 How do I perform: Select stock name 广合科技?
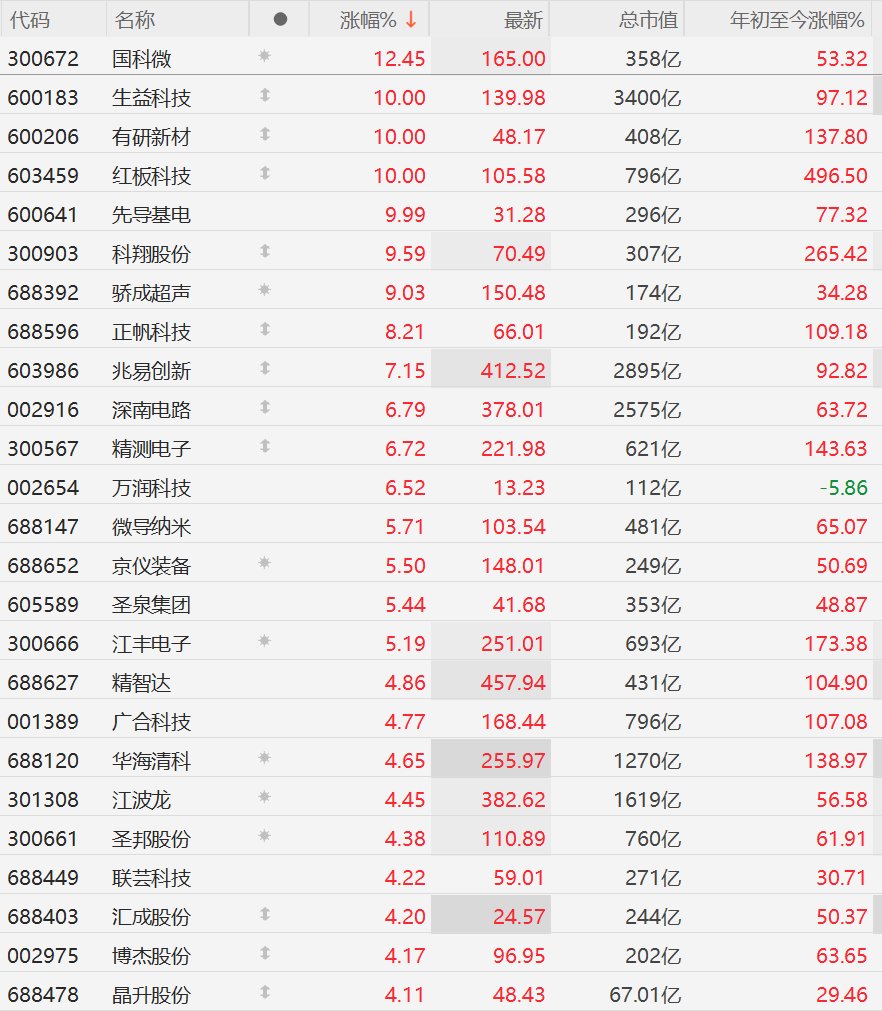click(x=152, y=721)
